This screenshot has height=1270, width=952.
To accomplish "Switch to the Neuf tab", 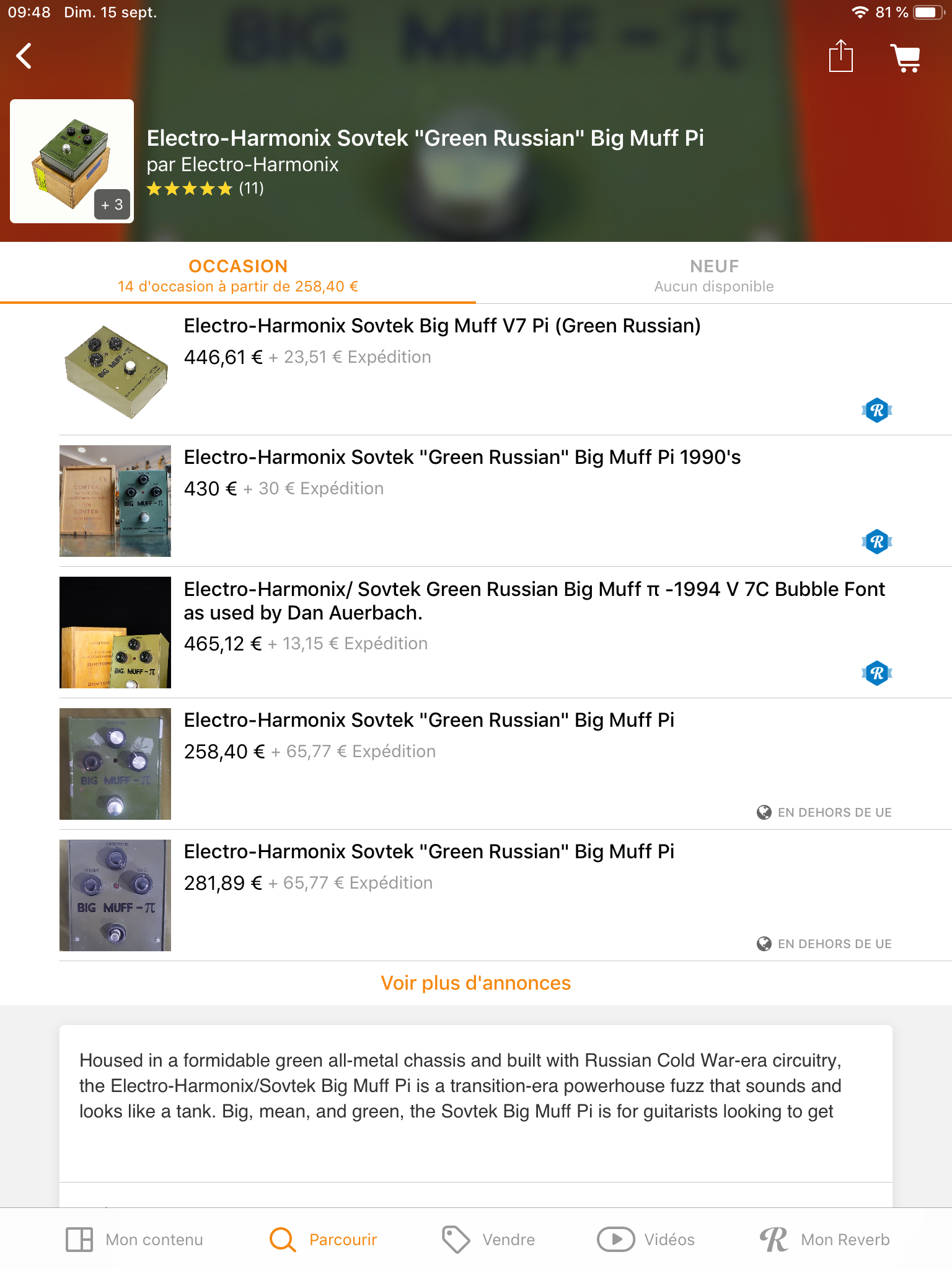I will [x=714, y=275].
